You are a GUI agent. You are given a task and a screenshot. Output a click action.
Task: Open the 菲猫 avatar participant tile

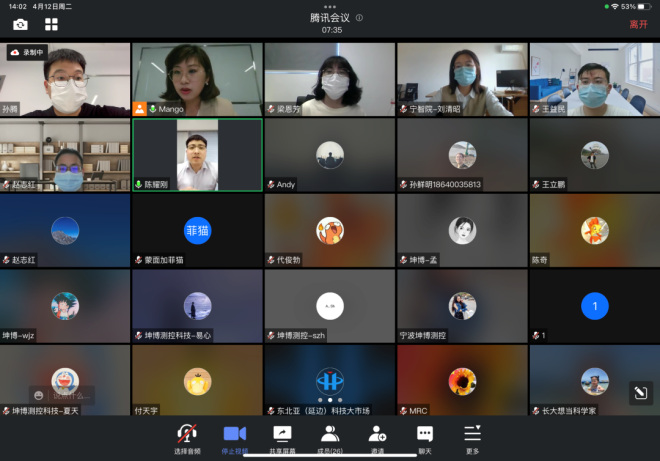pyautogui.click(x=197, y=231)
